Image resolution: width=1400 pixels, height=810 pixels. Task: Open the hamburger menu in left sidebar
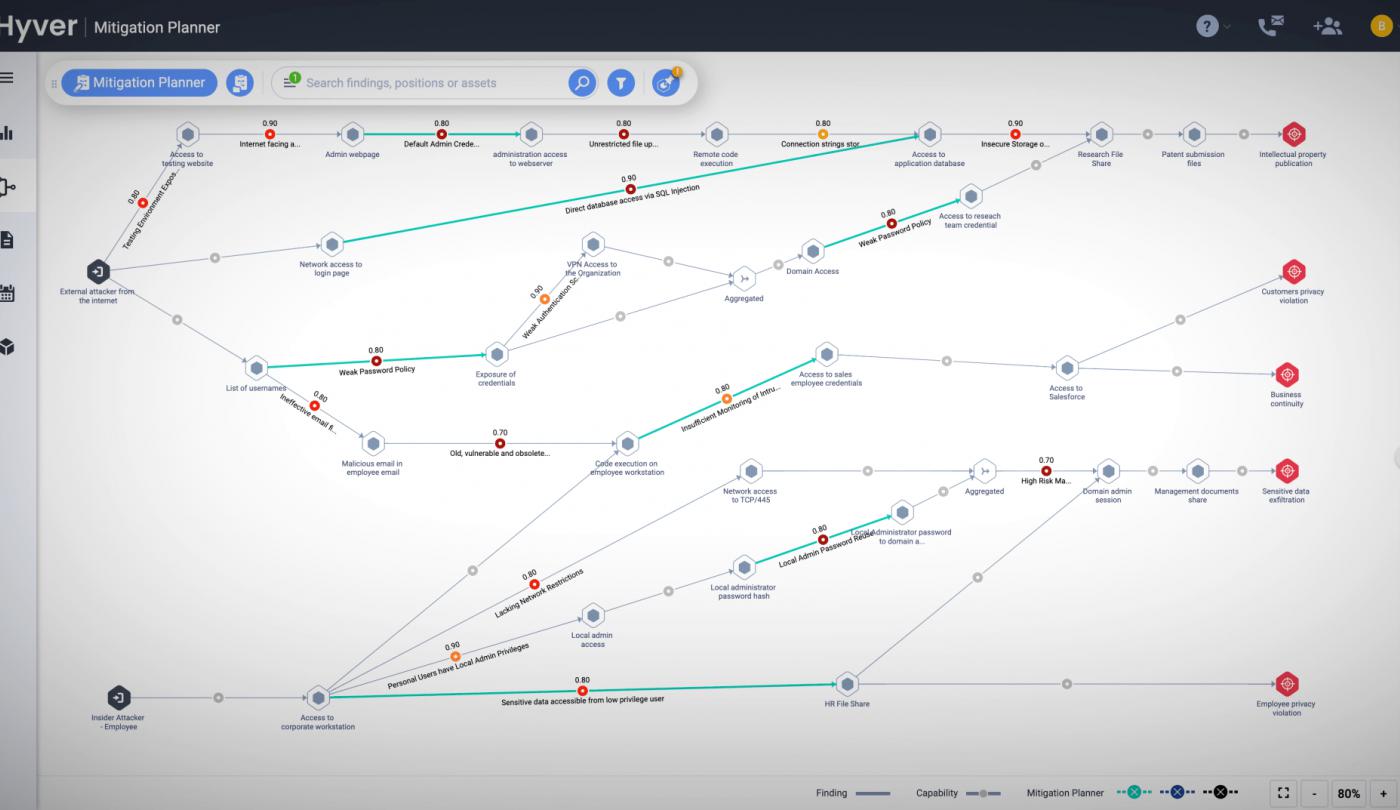pos(6,79)
